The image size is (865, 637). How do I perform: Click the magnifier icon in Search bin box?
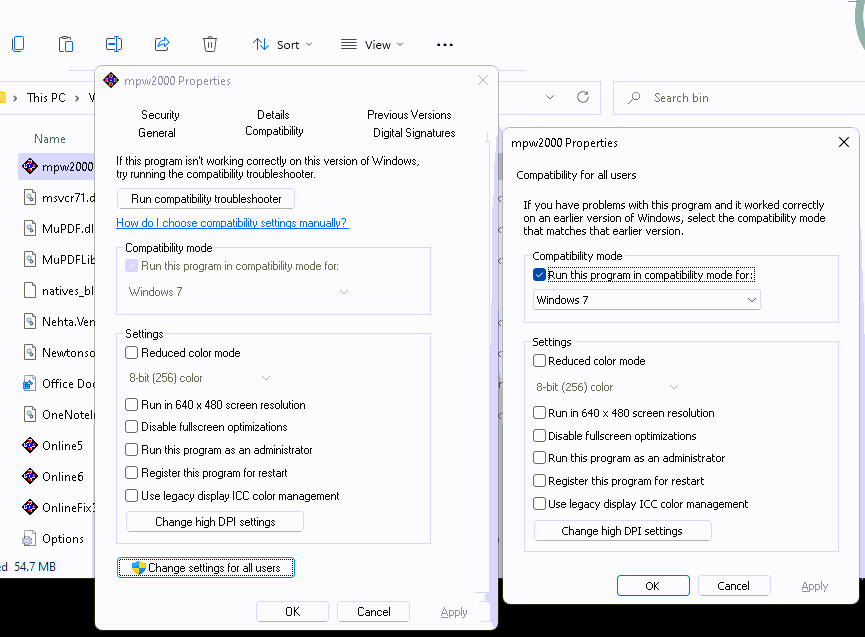[634, 98]
